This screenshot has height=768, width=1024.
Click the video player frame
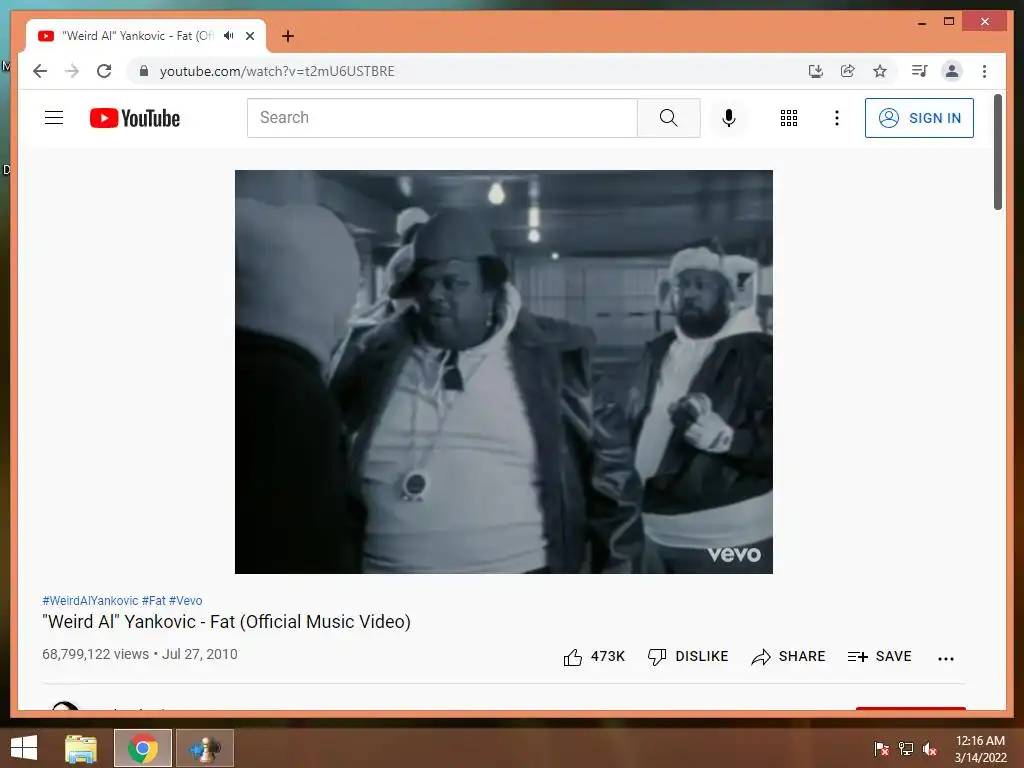click(504, 372)
